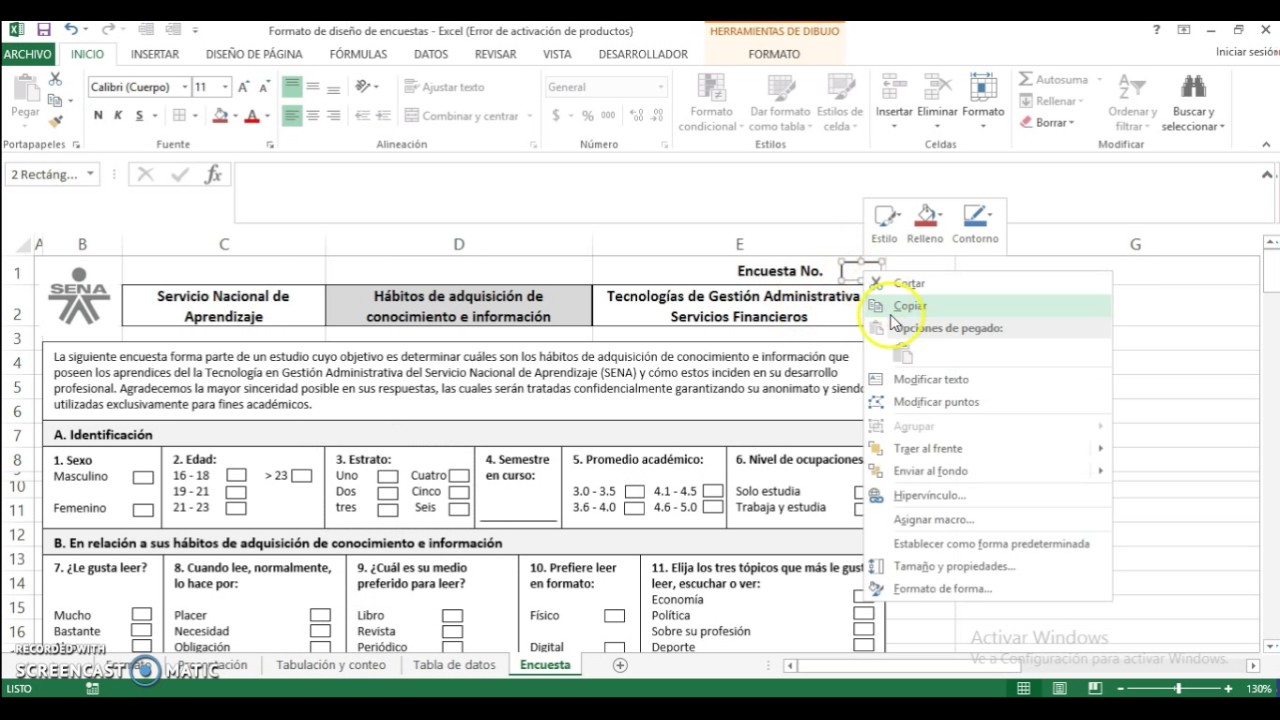Image resolution: width=1280 pixels, height=720 pixels.
Task: Decrease font size with the small A icon
Action: [265, 87]
